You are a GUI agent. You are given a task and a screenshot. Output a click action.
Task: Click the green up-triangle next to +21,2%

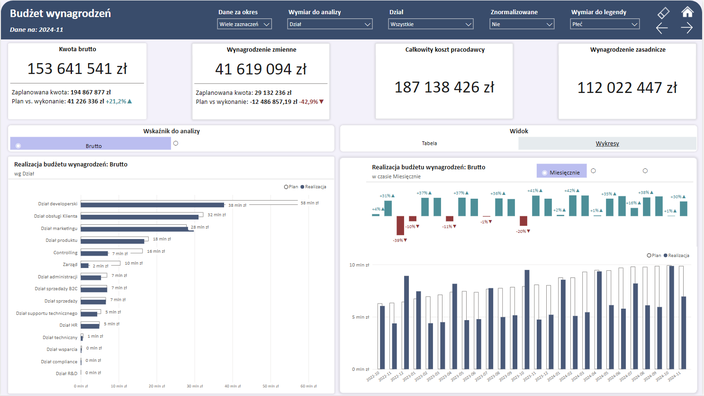(x=130, y=101)
